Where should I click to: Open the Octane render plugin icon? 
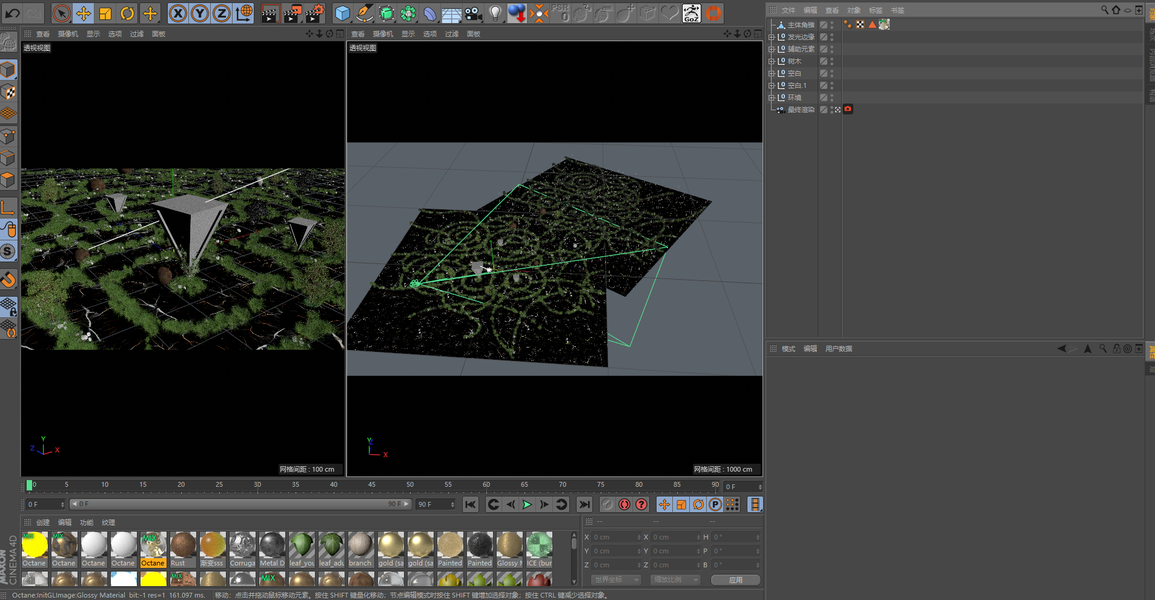[713, 13]
